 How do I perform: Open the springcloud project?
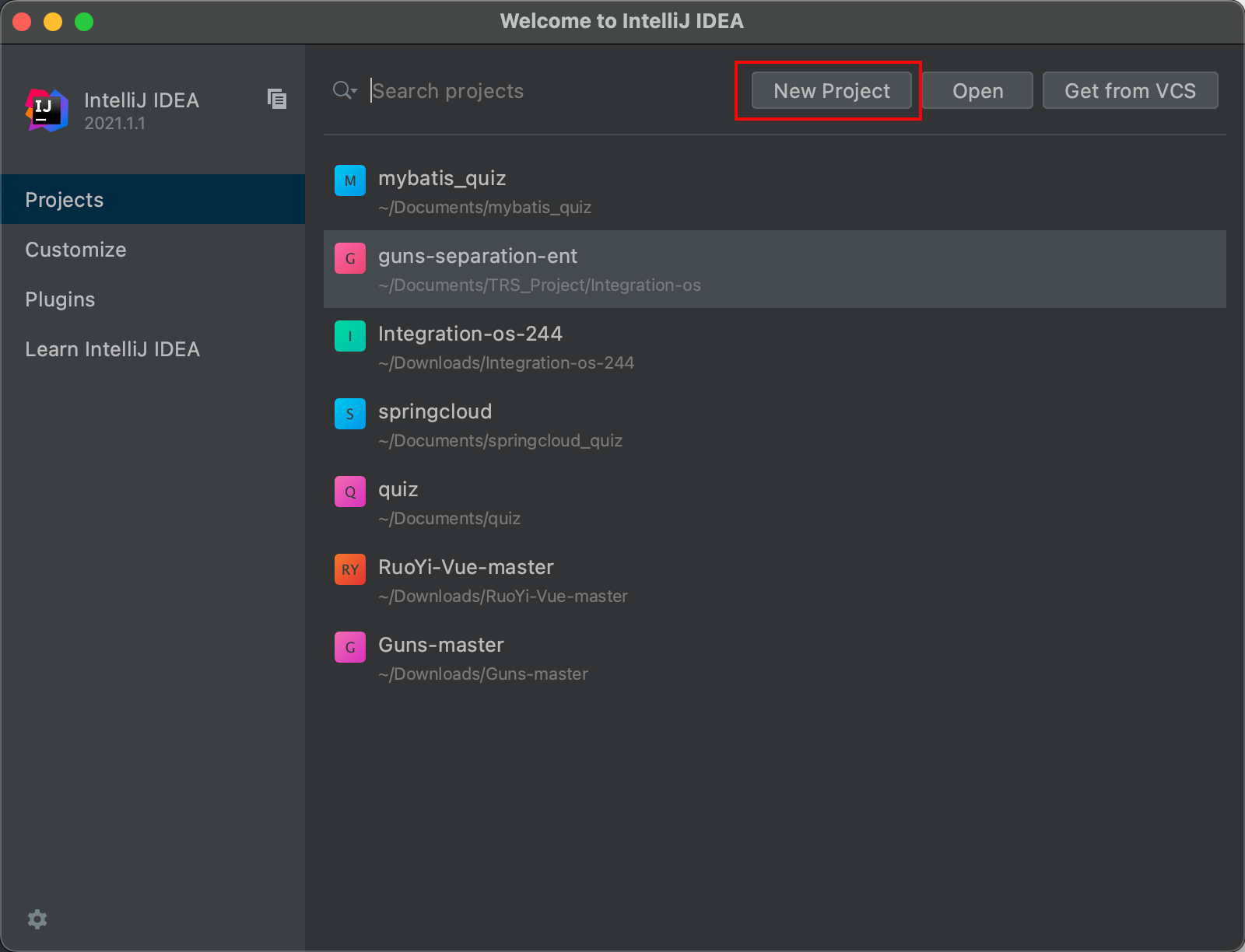click(775, 425)
